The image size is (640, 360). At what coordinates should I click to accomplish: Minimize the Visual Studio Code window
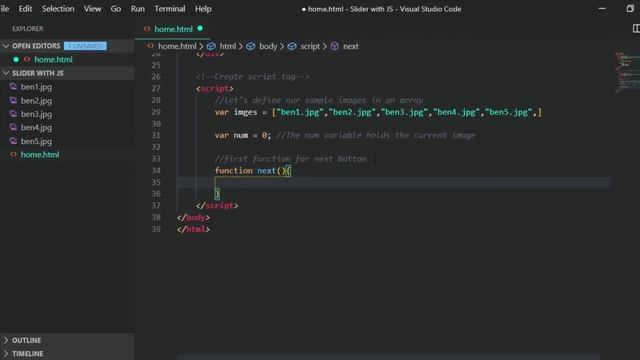(602, 9)
